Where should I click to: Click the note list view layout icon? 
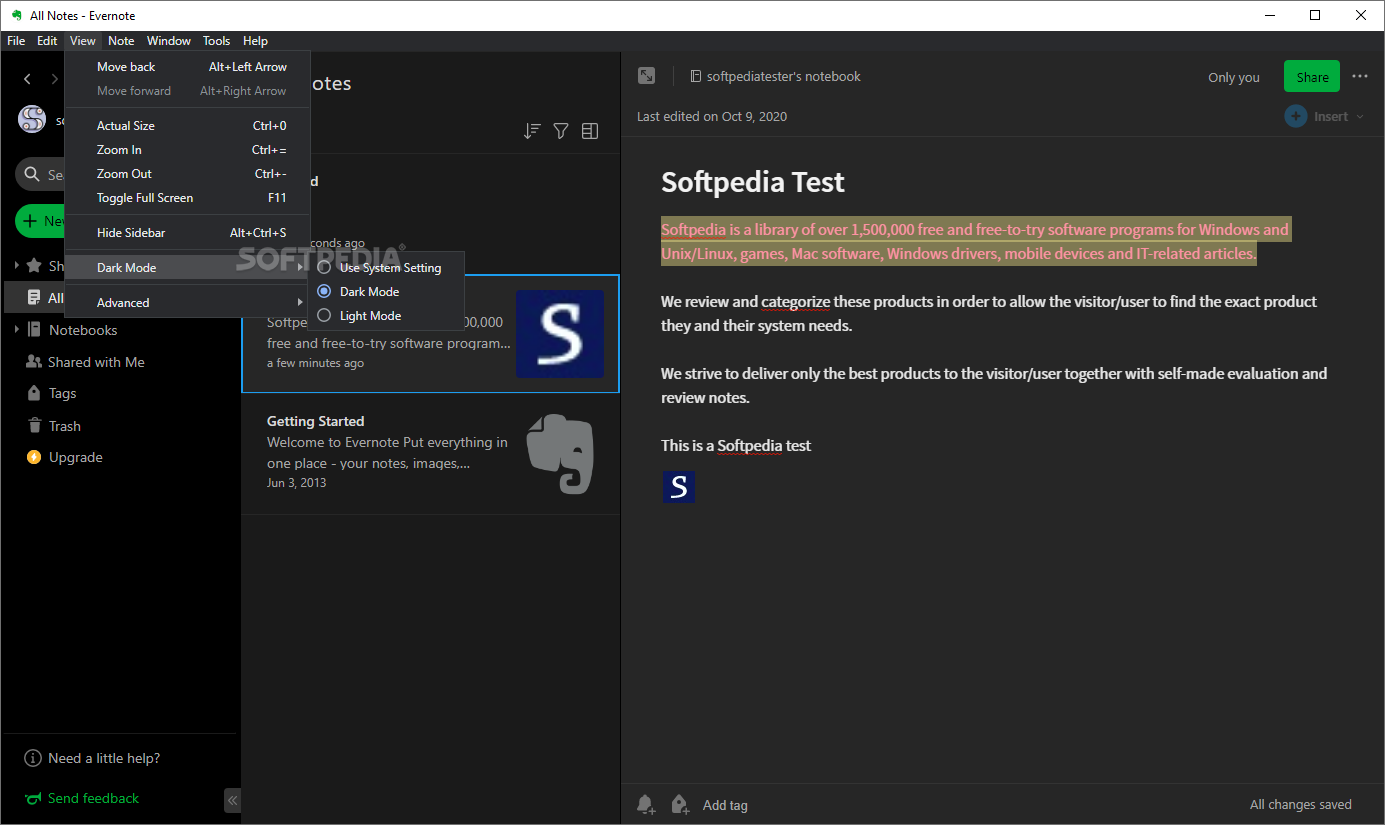(x=590, y=131)
